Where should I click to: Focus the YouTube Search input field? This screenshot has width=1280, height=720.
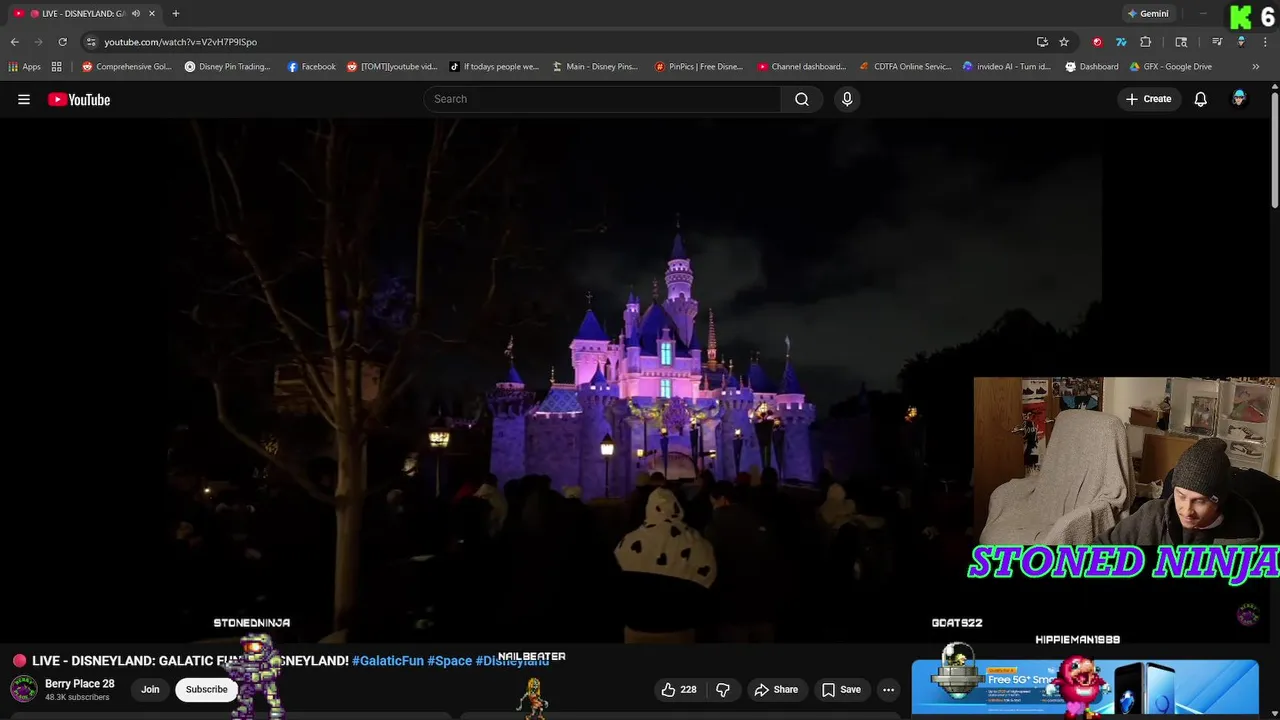click(x=603, y=99)
